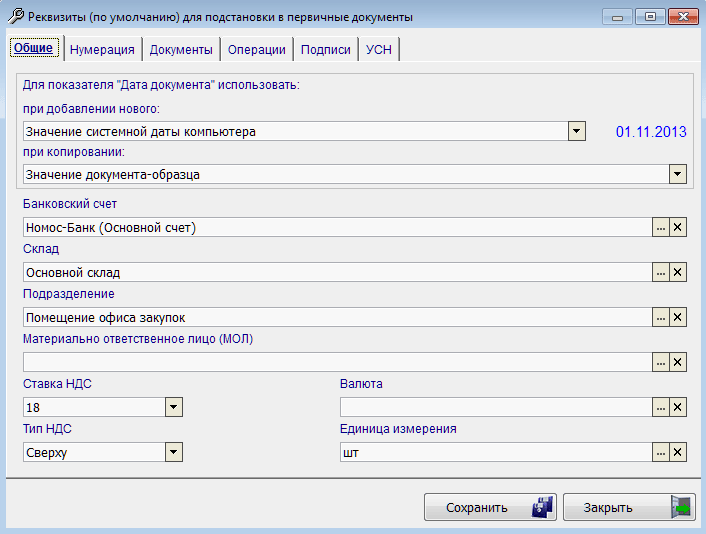Close the window with red X
Viewport: 706px width, 534px height.
[x=683, y=17]
